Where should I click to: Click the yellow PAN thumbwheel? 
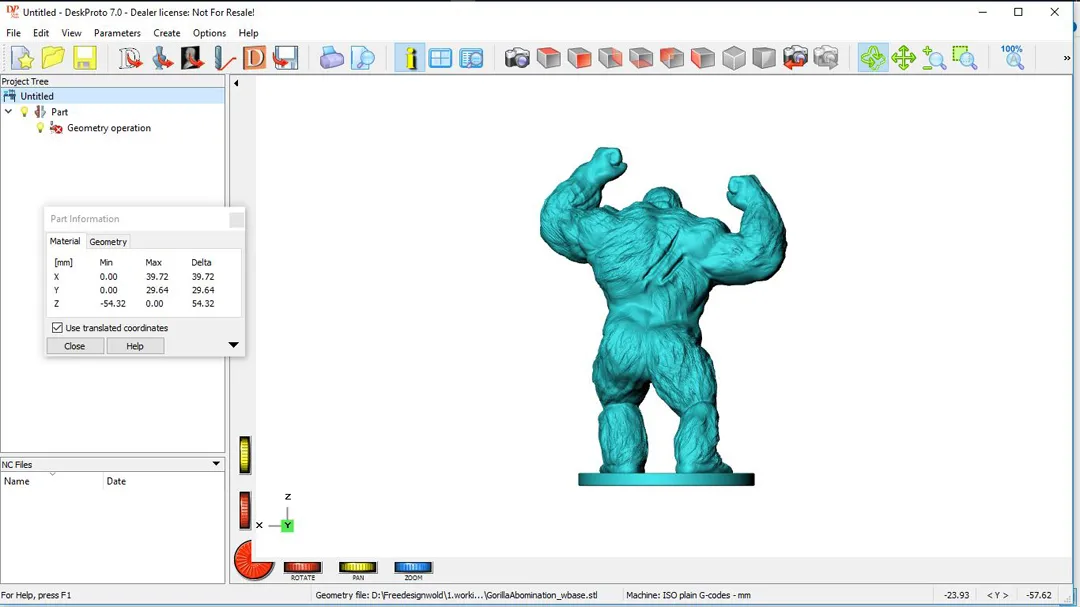coord(357,567)
